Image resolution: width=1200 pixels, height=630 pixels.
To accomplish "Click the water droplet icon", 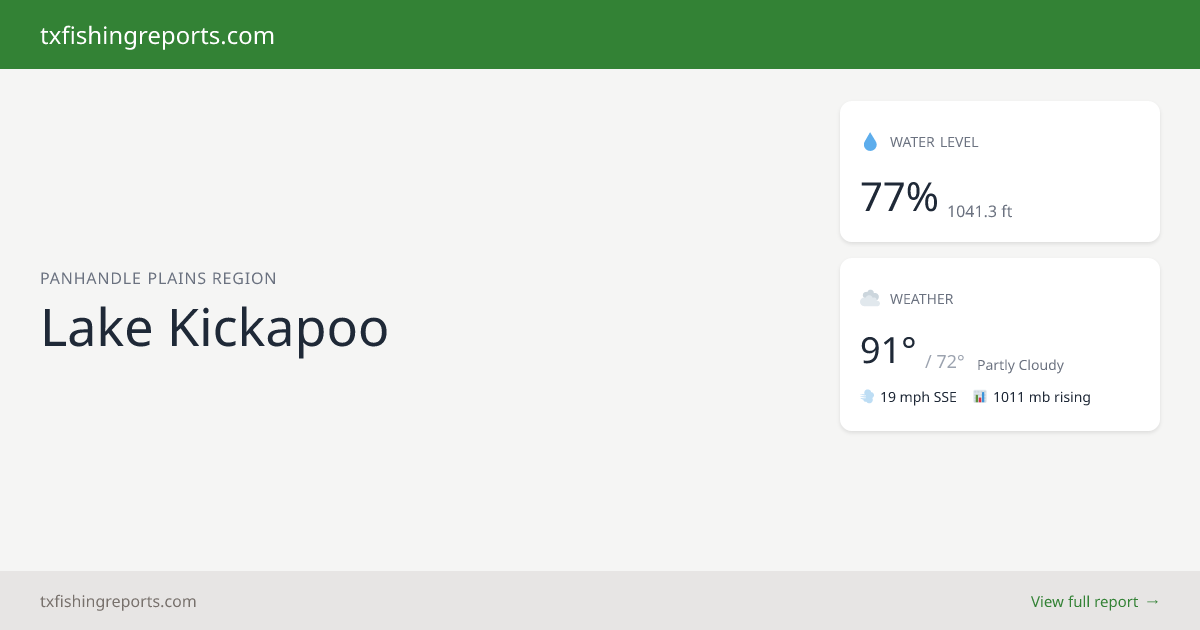I will 869,142.
